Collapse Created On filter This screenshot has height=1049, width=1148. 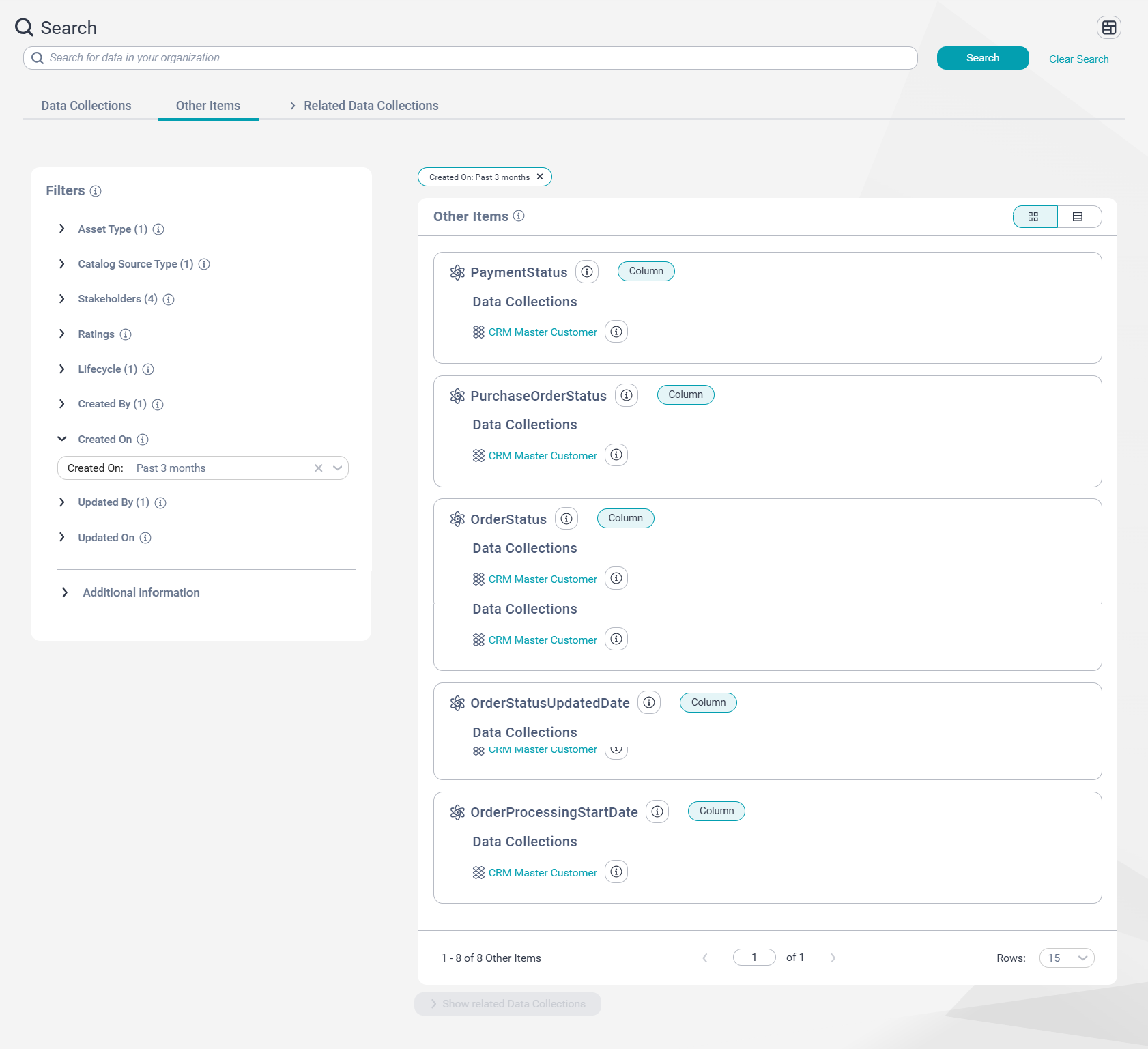62,439
